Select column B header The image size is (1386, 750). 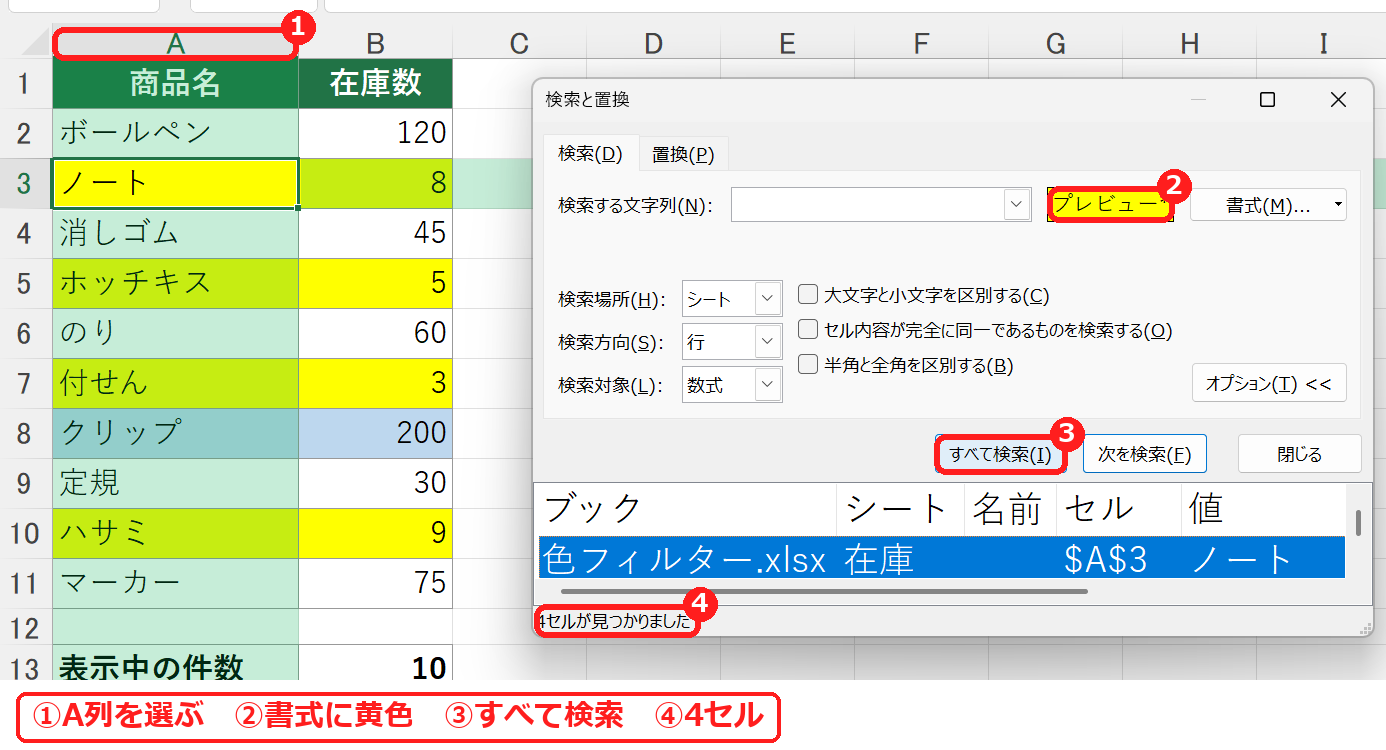(375, 43)
